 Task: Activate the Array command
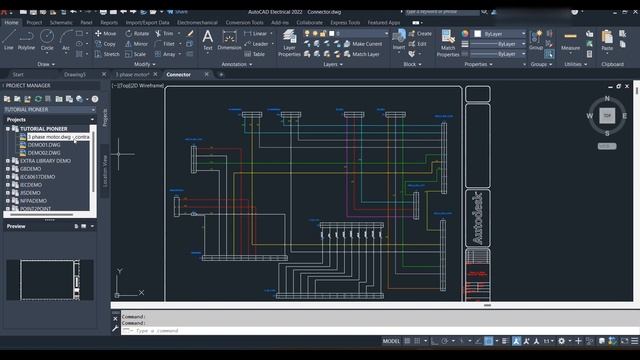[165, 54]
